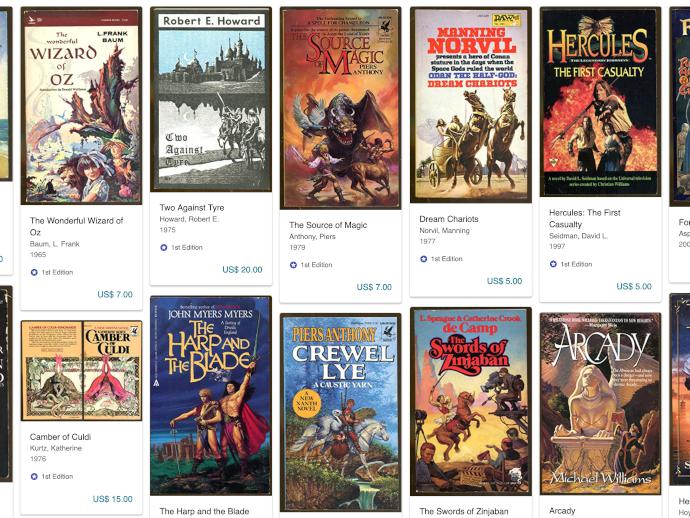This screenshot has width=690, height=518.
Task: Select The Harp and the Blade cover
Action: click(x=211, y=396)
